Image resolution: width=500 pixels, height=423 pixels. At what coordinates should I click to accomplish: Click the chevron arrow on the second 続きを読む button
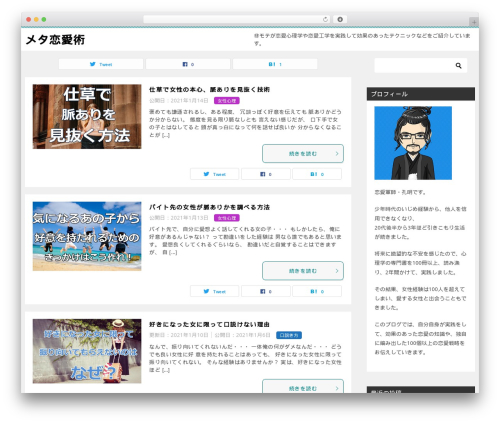coord(337,271)
